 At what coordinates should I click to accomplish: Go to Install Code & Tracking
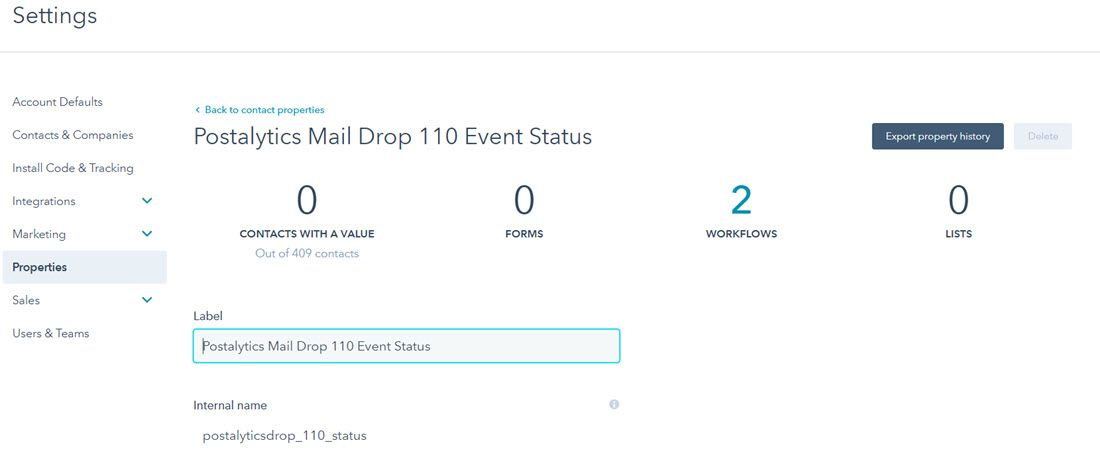(x=73, y=168)
